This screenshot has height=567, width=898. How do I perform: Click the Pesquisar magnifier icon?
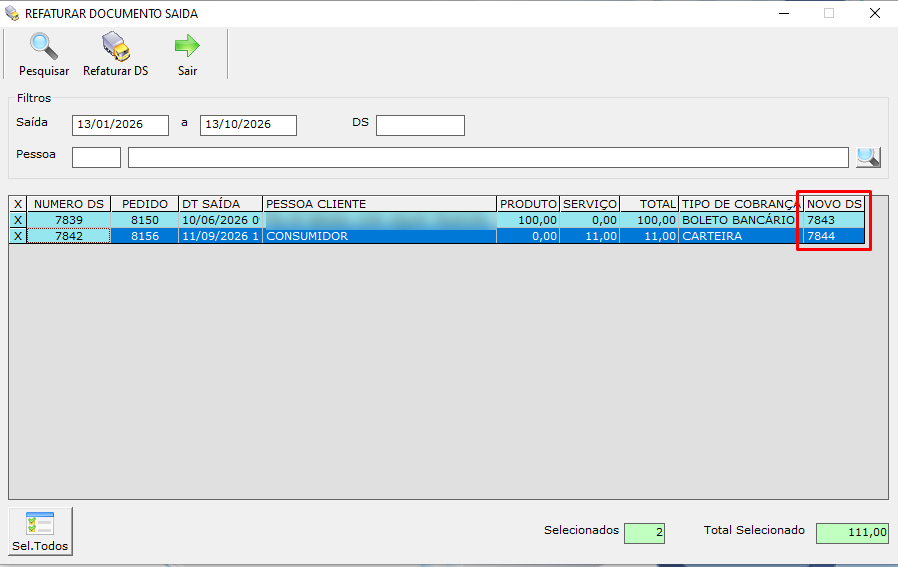44,46
